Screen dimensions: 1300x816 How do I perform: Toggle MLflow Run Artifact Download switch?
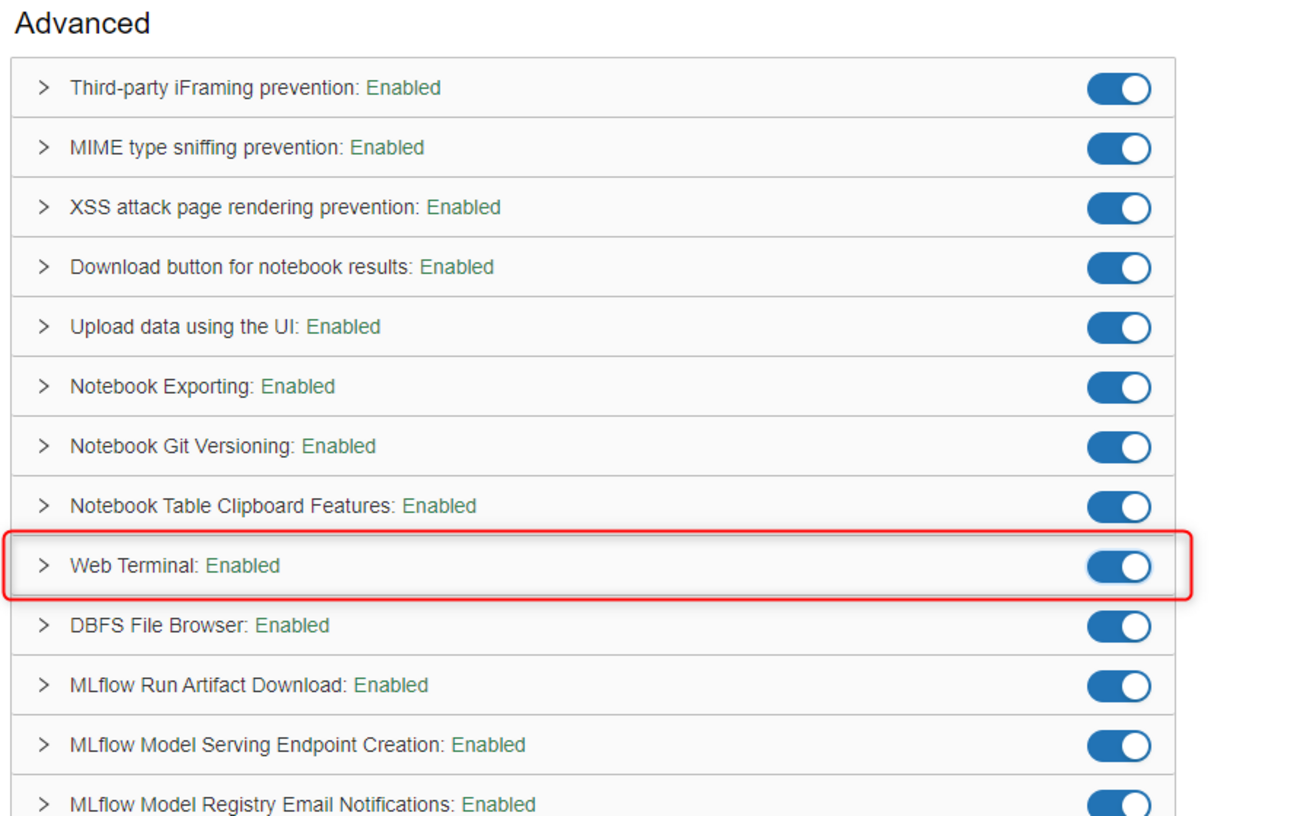pos(1118,686)
